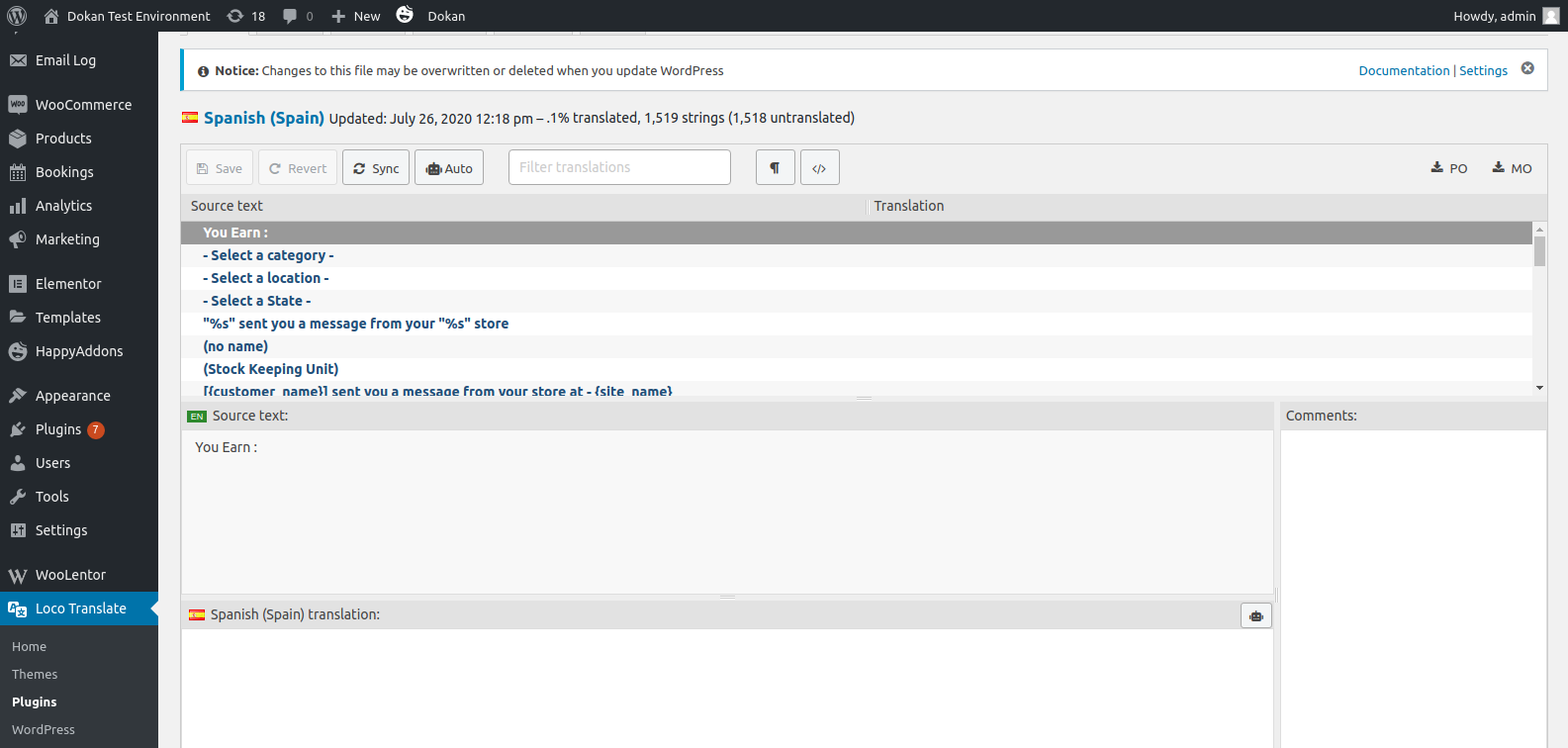Image resolution: width=1568 pixels, height=748 pixels.
Task: Click the string list scrollbar thumb
Action: tap(1539, 251)
